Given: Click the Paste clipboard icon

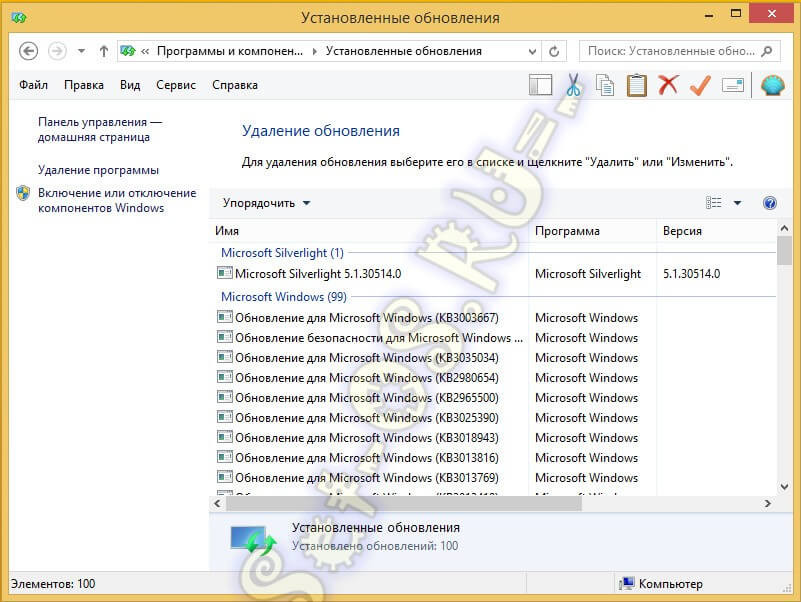Looking at the screenshot, I should (x=637, y=85).
